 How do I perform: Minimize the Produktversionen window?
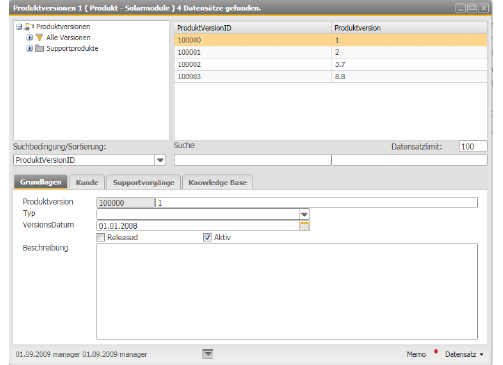click(460, 8)
